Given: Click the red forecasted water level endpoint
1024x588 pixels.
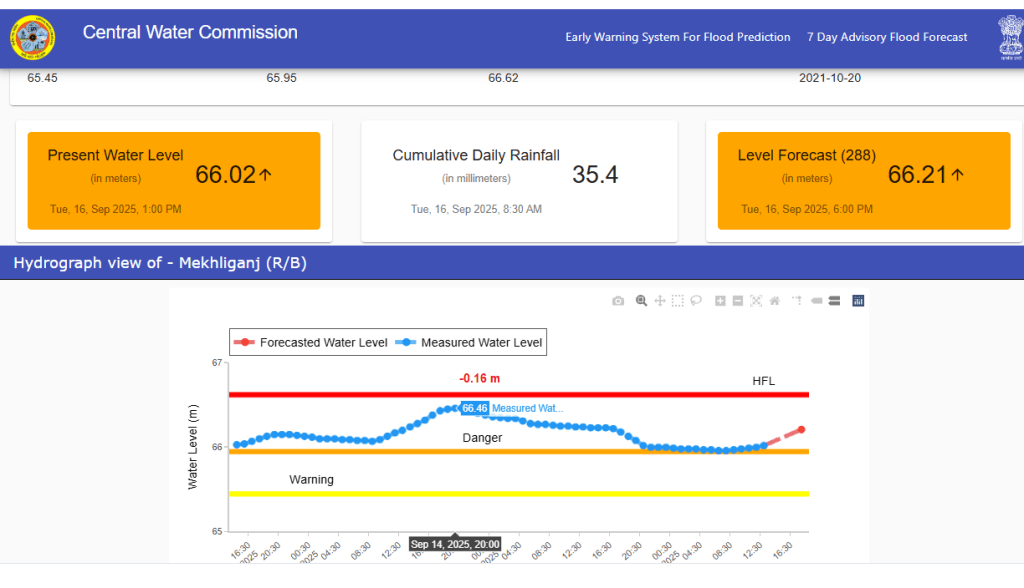Looking at the screenshot, I should pyautogui.click(x=801, y=430).
